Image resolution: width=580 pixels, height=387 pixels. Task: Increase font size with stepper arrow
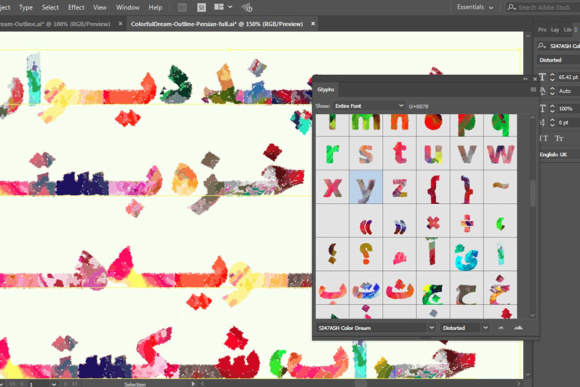click(x=552, y=75)
